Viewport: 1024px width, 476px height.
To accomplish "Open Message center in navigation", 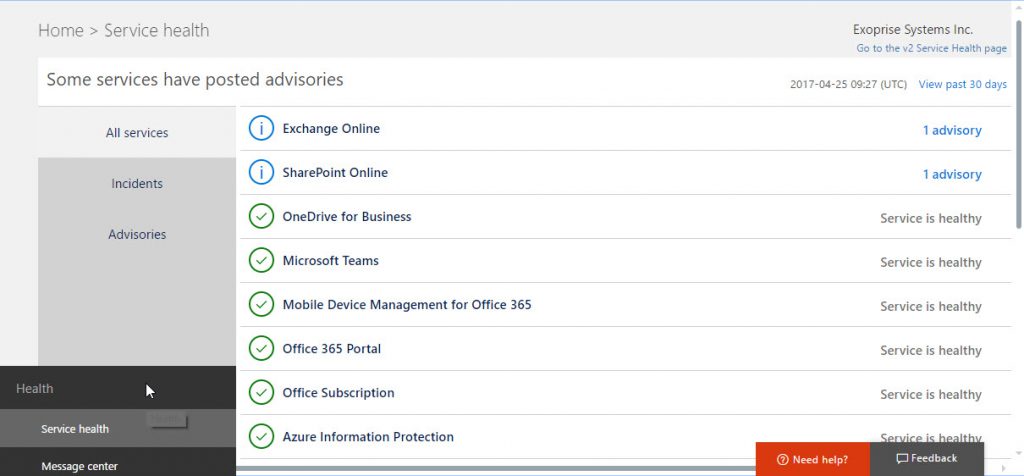I will pyautogui.click(x=118, y=466).
